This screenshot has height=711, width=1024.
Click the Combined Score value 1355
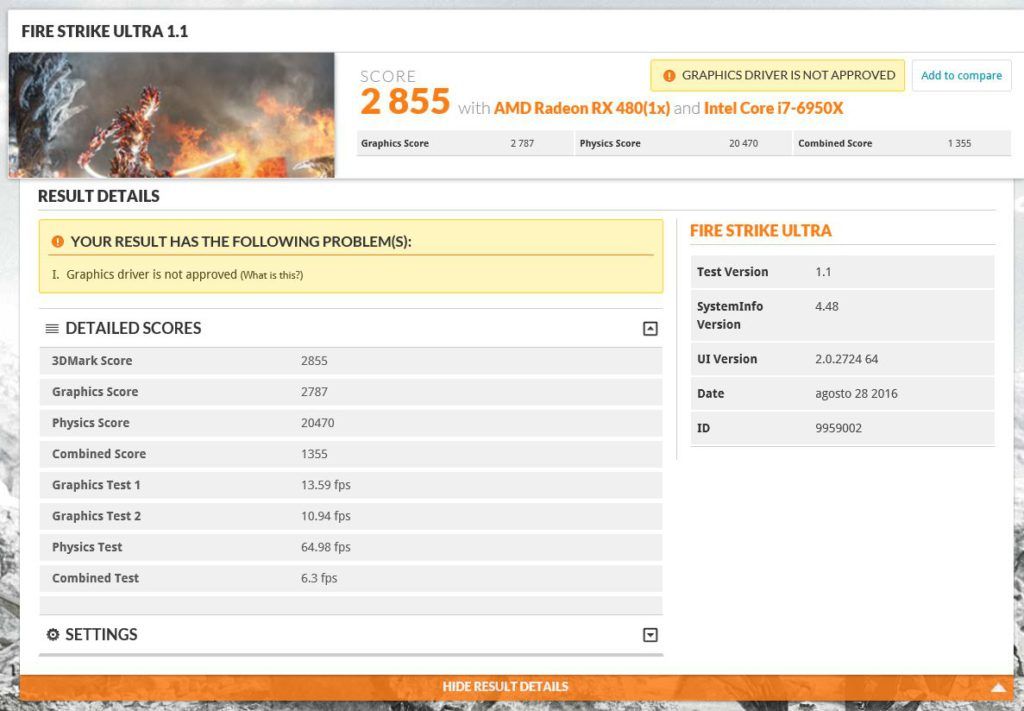click(314, 454)
